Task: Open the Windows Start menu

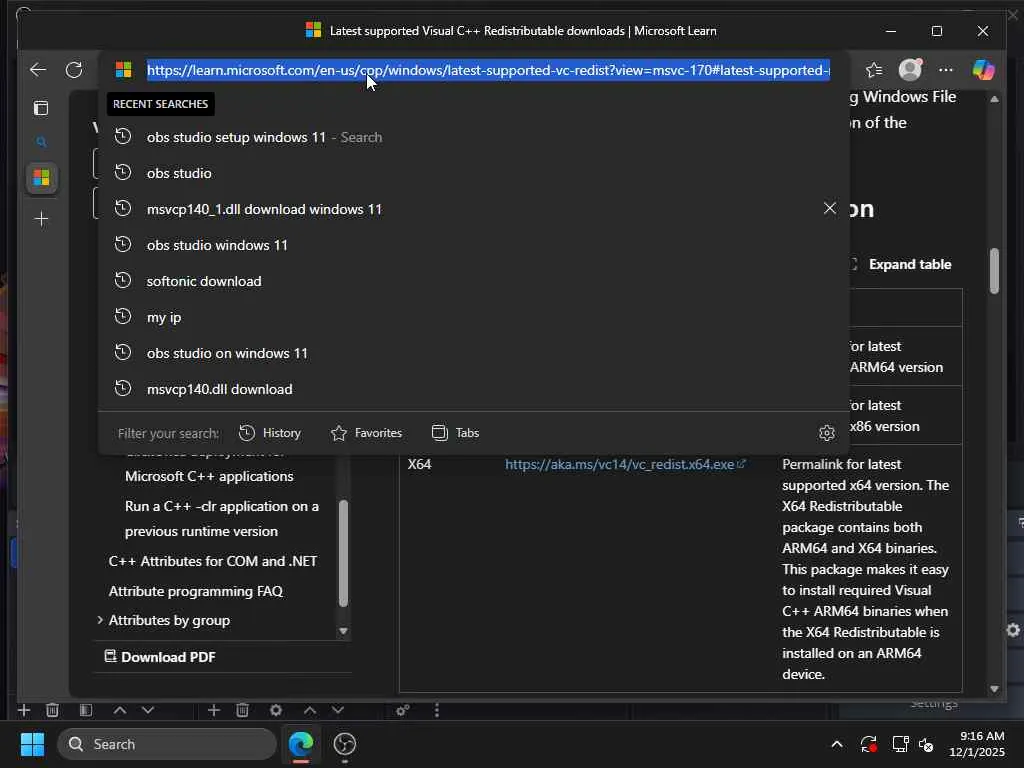Action: (33, 744)
